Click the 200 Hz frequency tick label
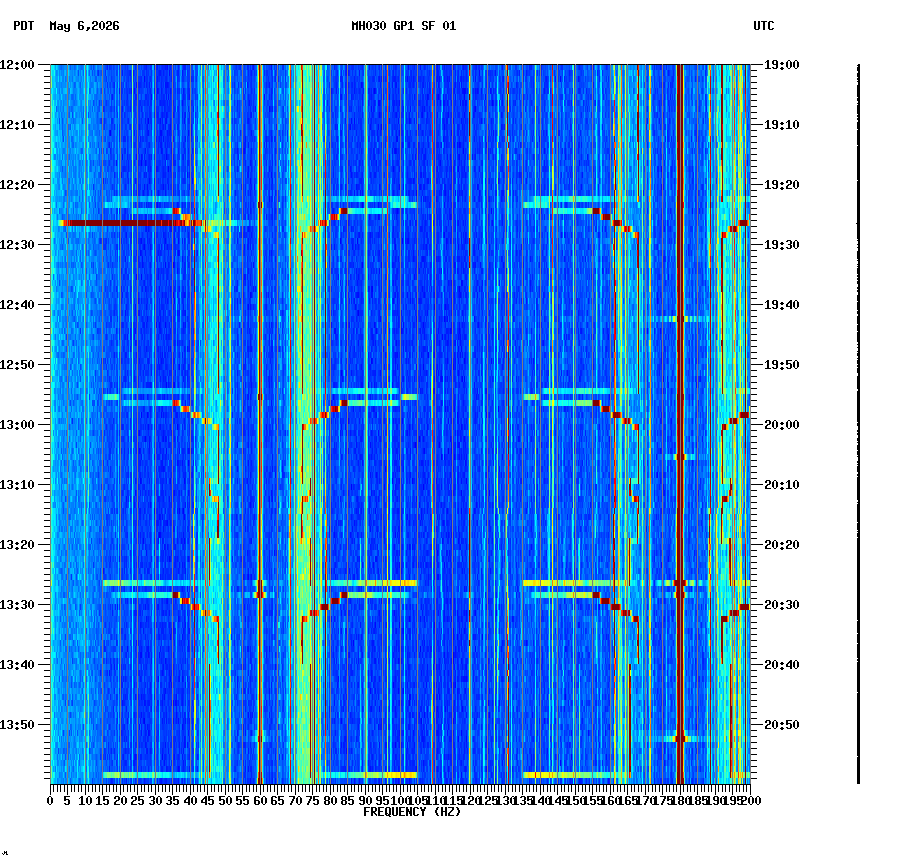This screenshot has height=864, width=902. point(751,801)
